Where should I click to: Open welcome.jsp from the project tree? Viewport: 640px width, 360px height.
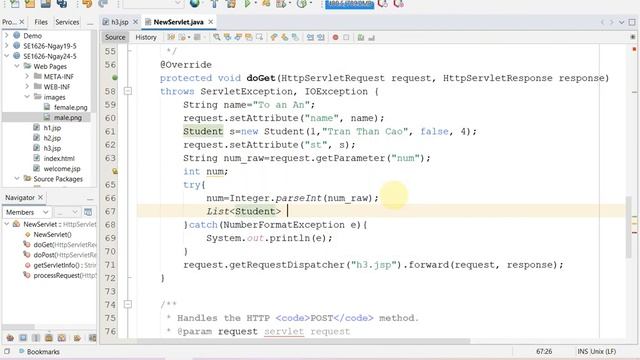[62, 169]
